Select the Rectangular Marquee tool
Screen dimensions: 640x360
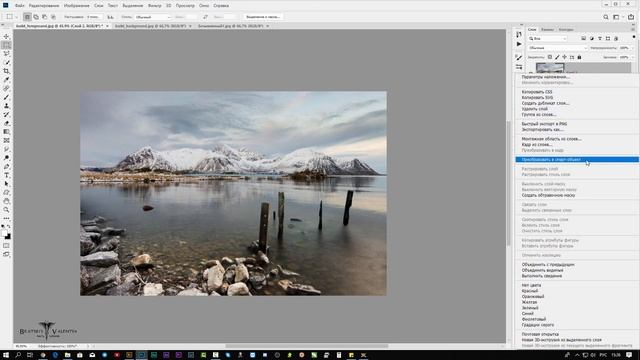point(7,45)
